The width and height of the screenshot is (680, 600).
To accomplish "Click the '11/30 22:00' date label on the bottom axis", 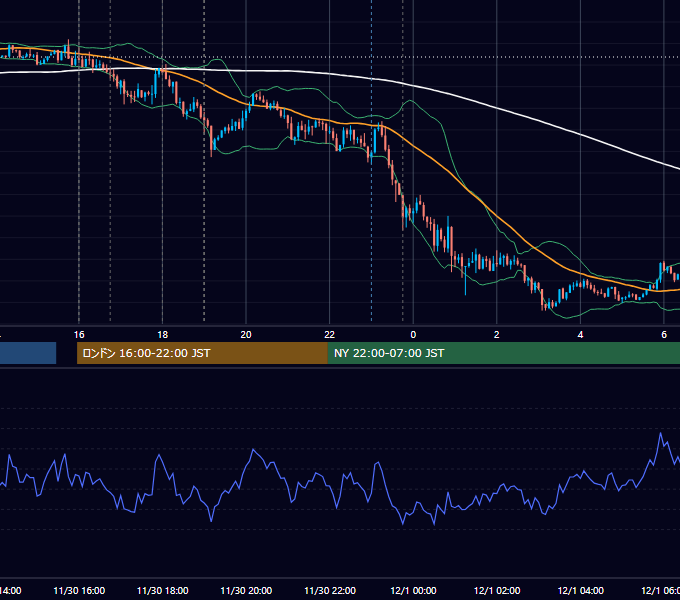I will (330, 590).
